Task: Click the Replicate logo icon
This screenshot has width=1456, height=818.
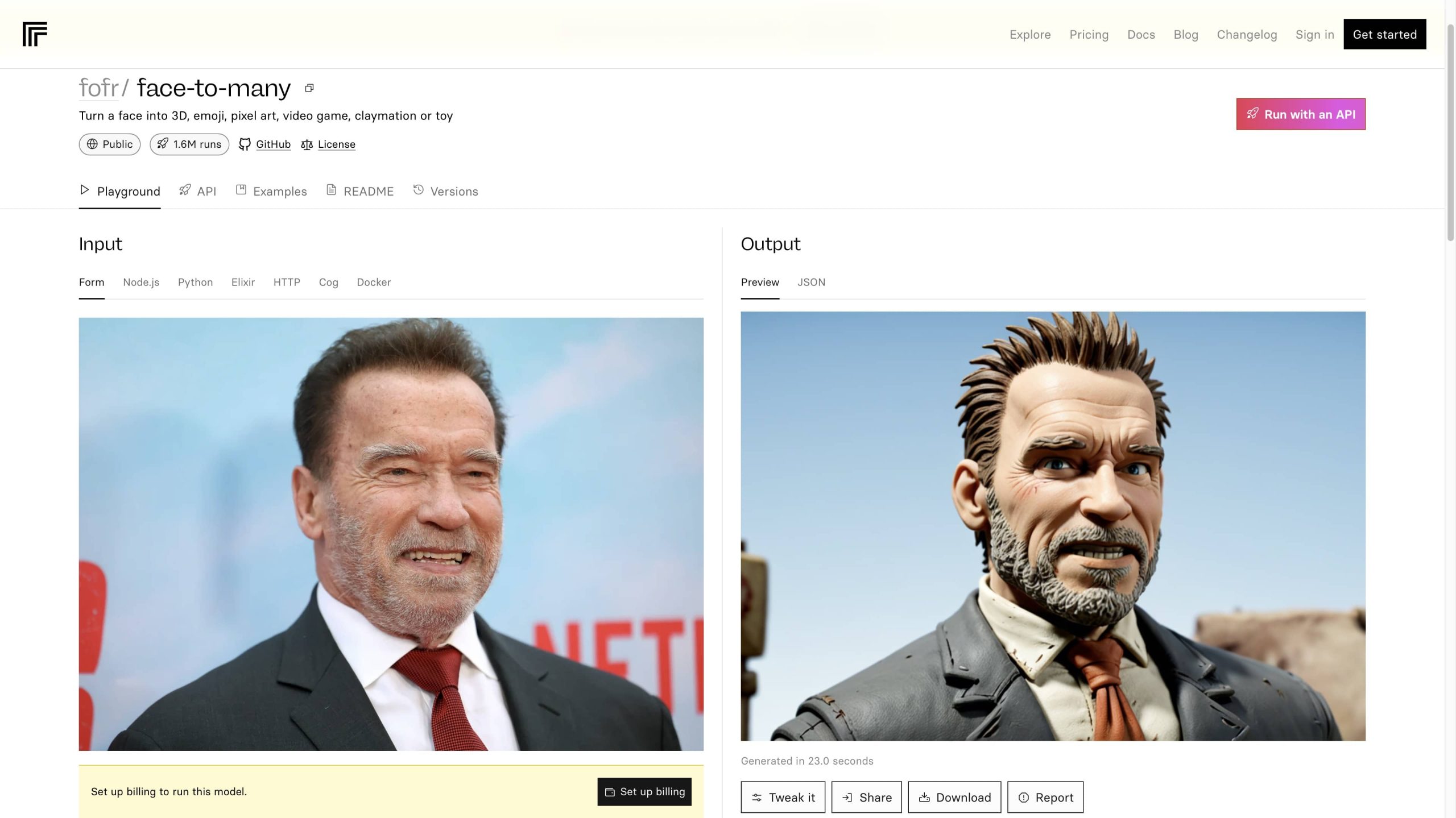Action: pyautogui.click(x=35, y=34)
